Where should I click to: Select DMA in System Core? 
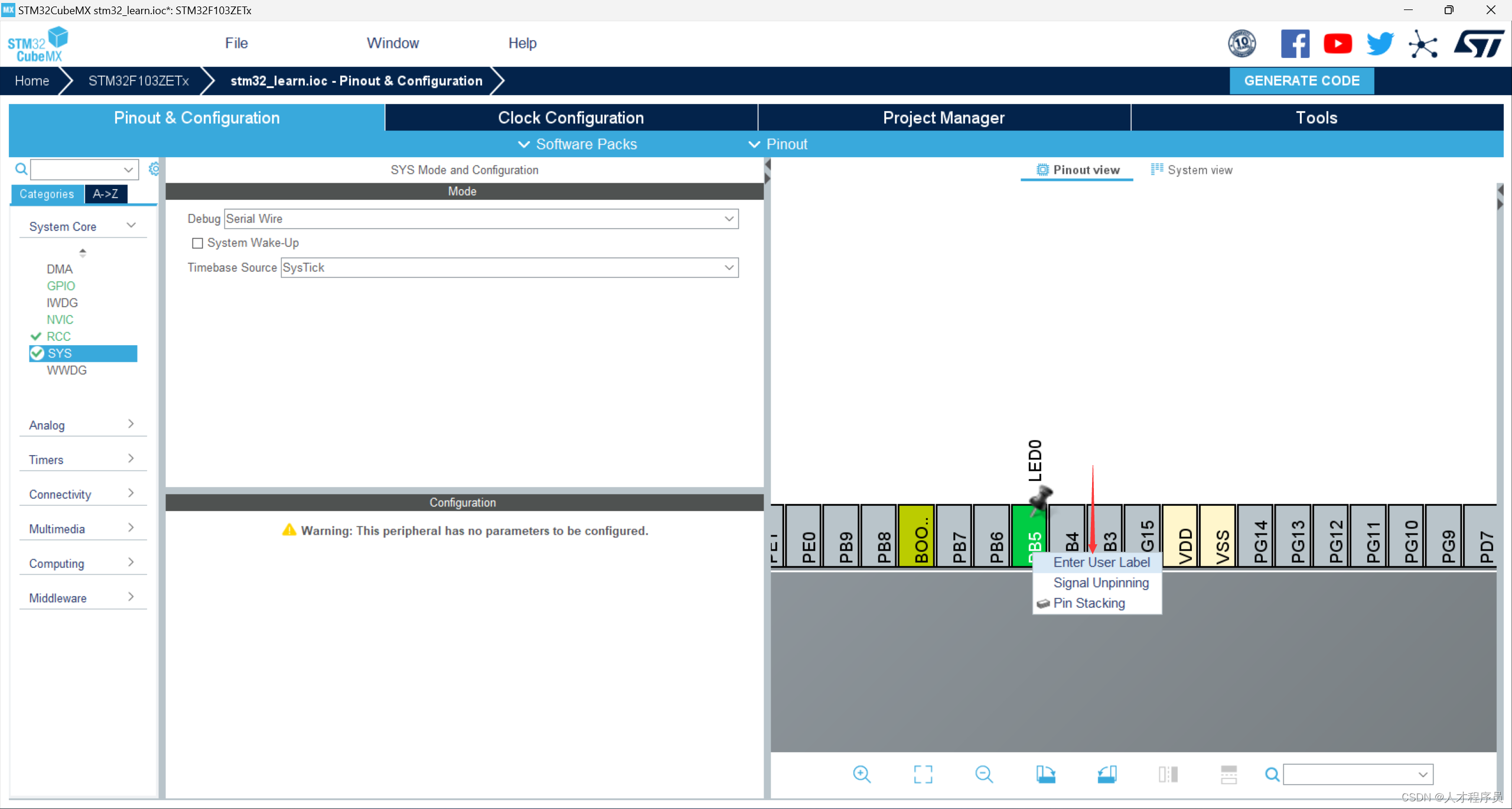coord(60,269)
